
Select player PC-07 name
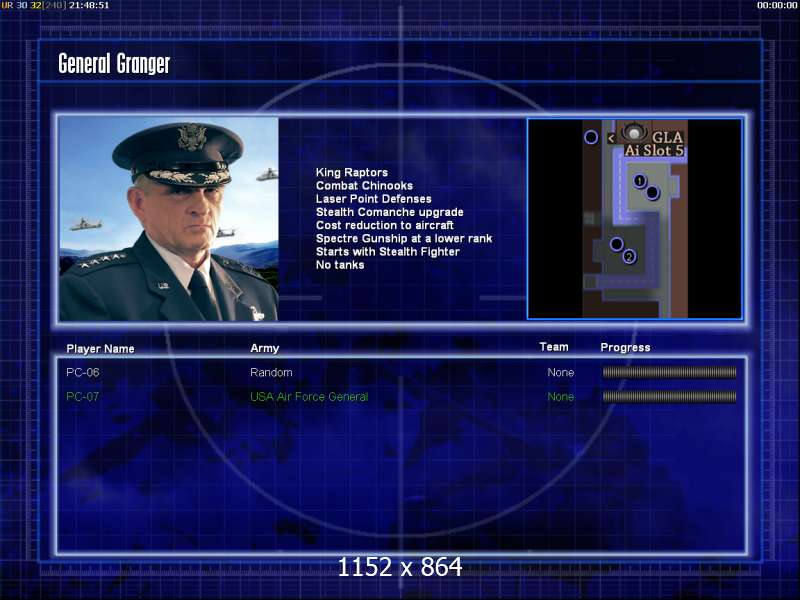point(83,396)
